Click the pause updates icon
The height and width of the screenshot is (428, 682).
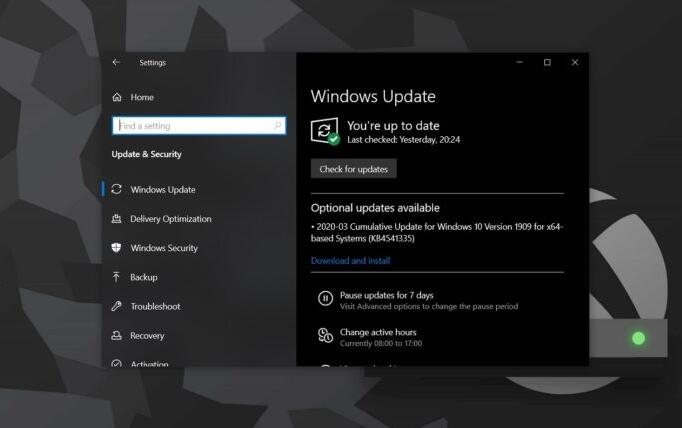(325, 298)
